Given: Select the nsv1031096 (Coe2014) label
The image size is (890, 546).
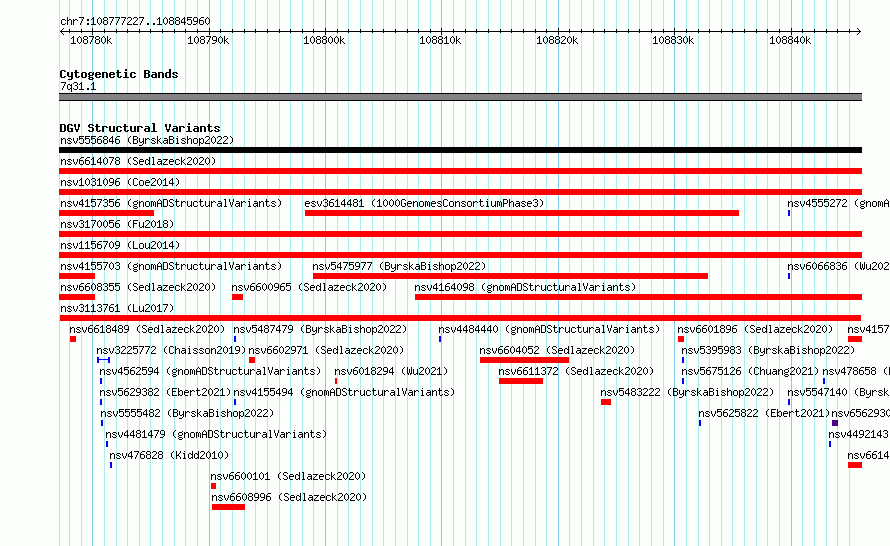Looking at the screenshot, I should pyautogui.click(x=120, y=182).
